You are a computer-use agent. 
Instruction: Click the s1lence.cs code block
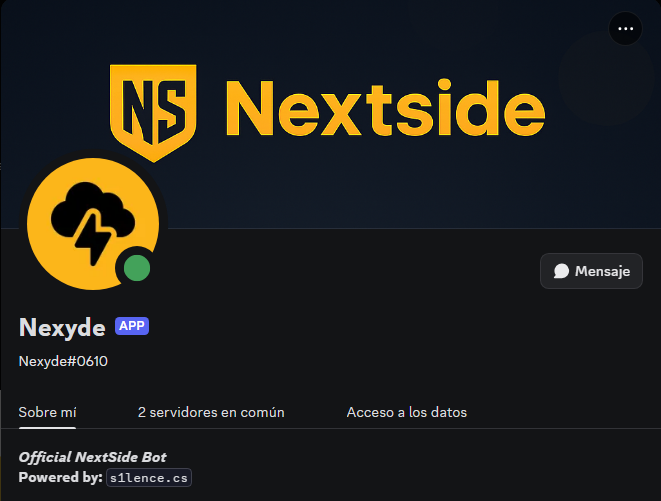point(149,478)
